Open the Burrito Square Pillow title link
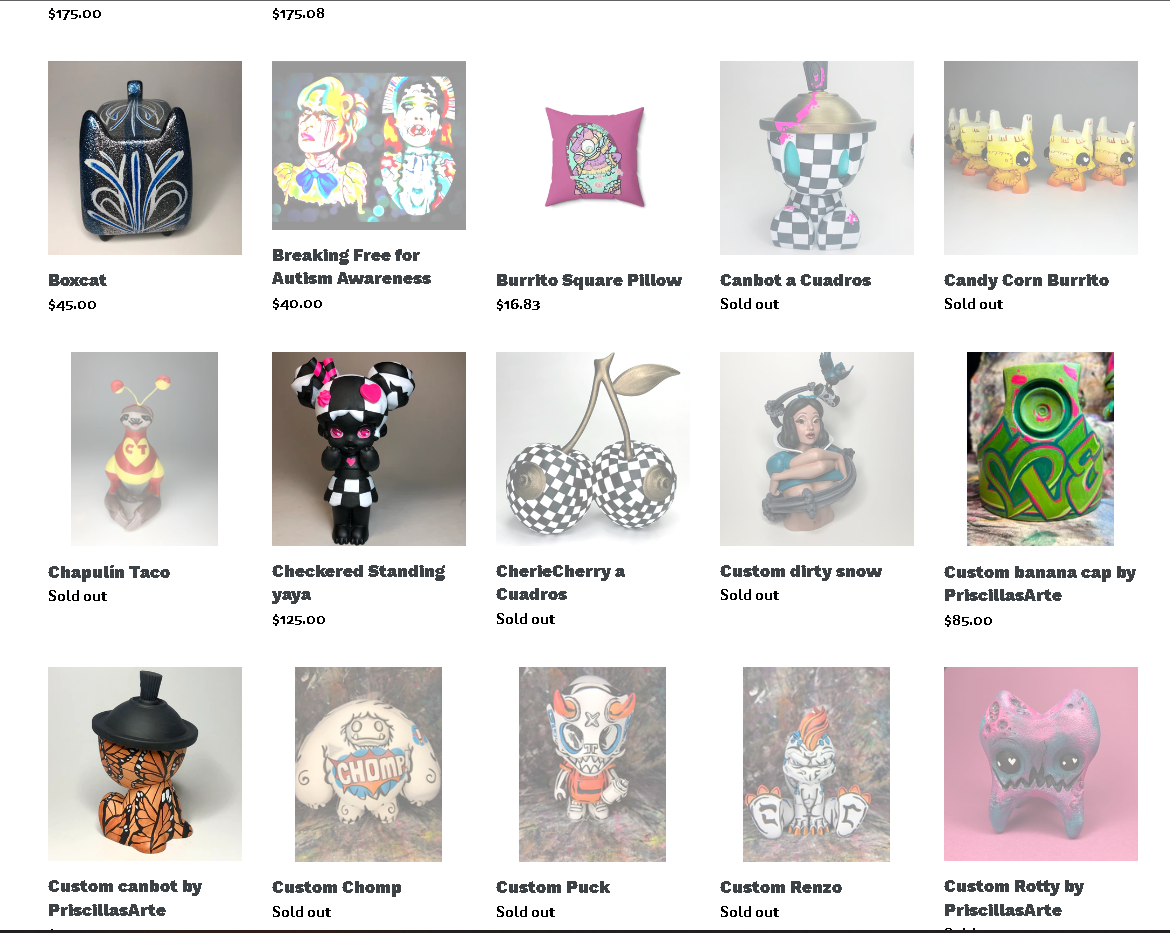Image resolution: width=1170 pixels, height=933 pixels. (x=589, y=280)
